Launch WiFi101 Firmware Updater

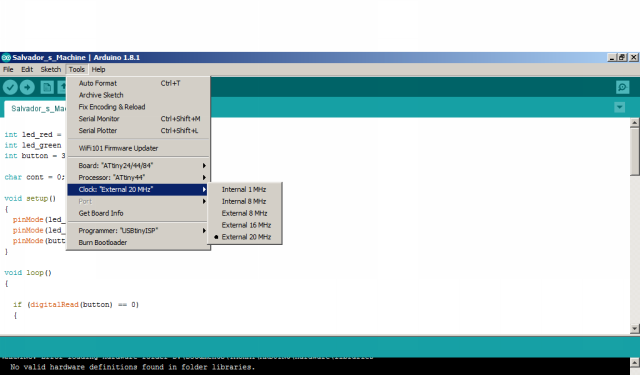138,148
